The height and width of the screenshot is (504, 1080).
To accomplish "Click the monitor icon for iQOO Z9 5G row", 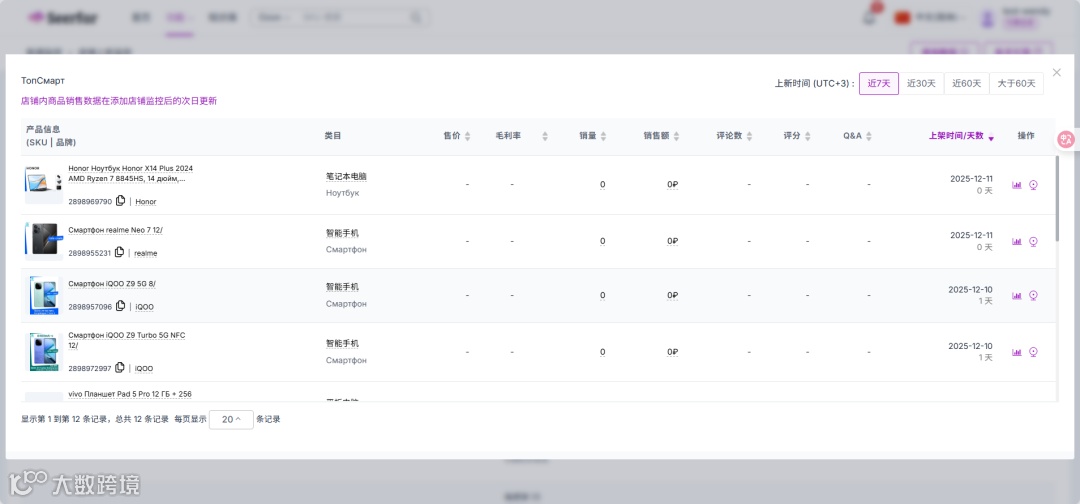I will [1033, 295].
